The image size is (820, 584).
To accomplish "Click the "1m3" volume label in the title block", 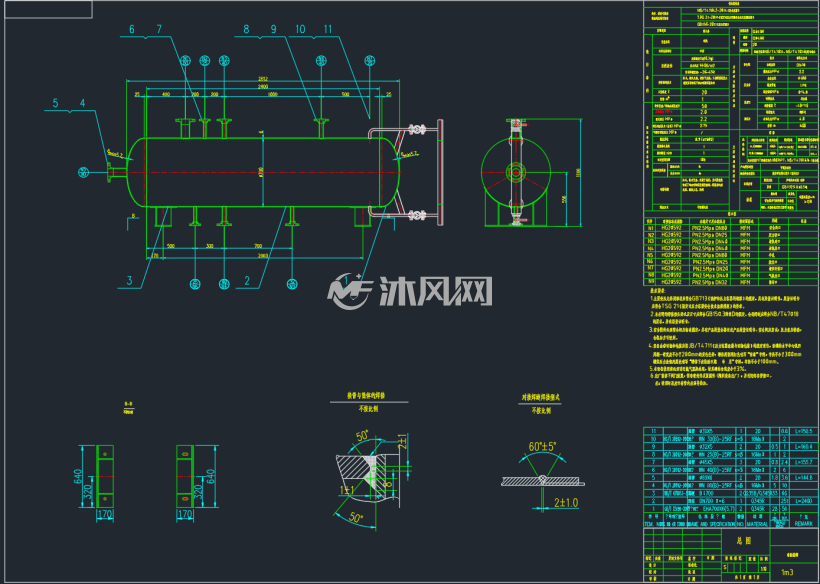I will pyautogui.click(x=787, y=572).
